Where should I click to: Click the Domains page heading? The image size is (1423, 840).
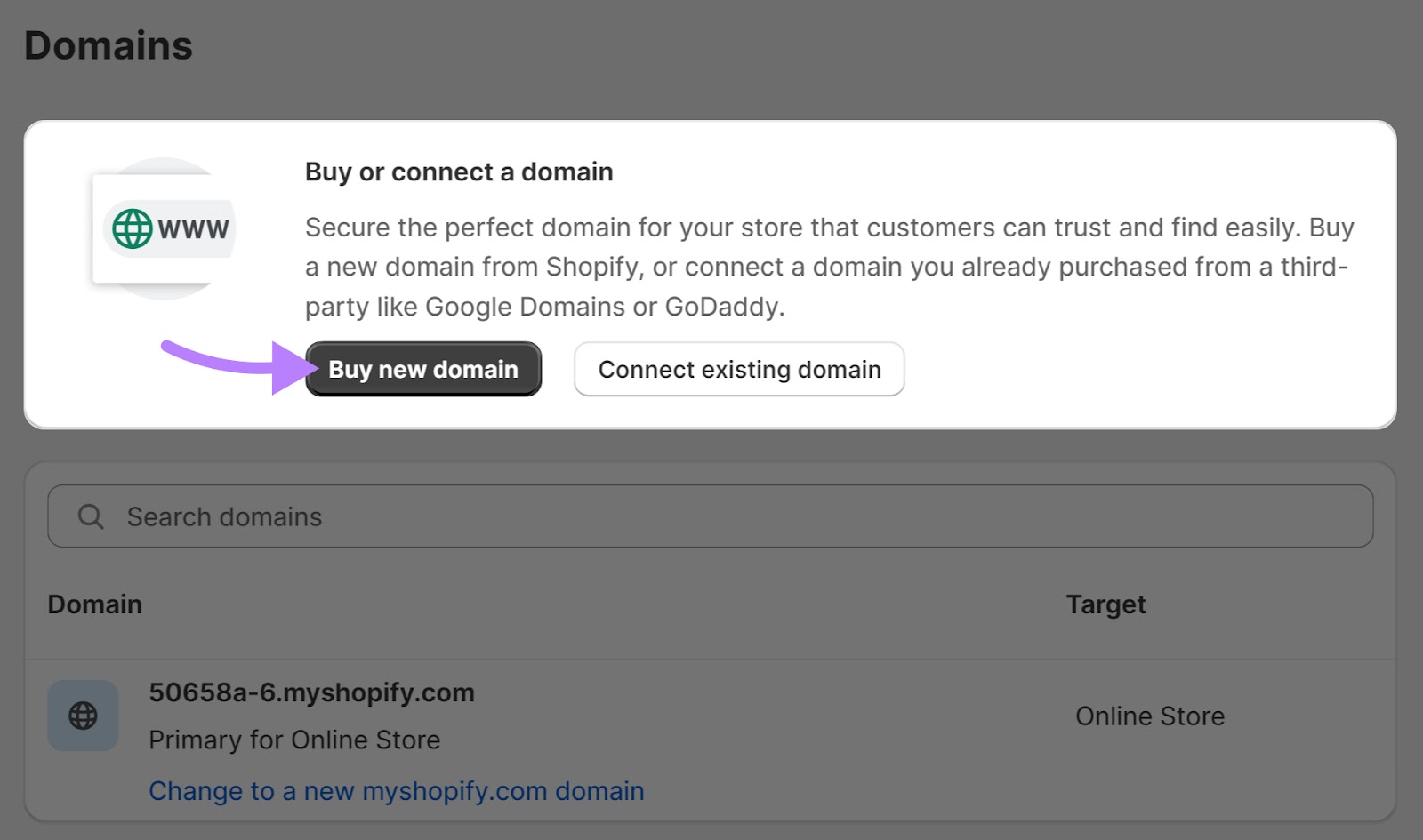pyautogui.click(x=109, y=45)
